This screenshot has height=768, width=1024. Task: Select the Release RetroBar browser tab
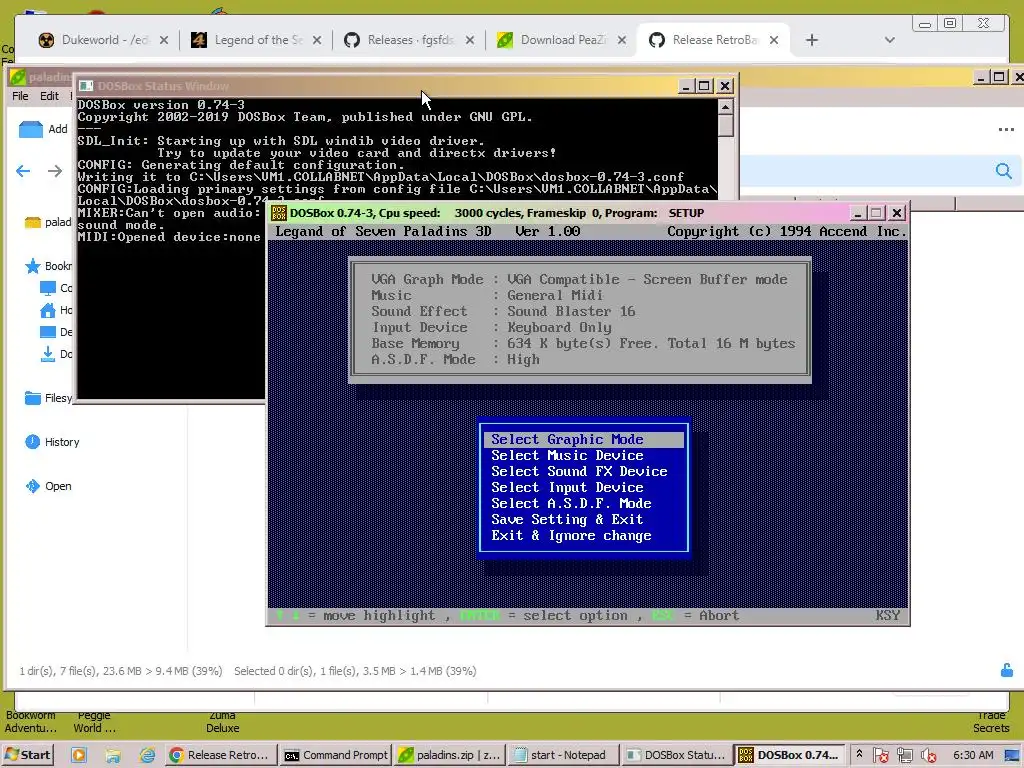point(713,40)
